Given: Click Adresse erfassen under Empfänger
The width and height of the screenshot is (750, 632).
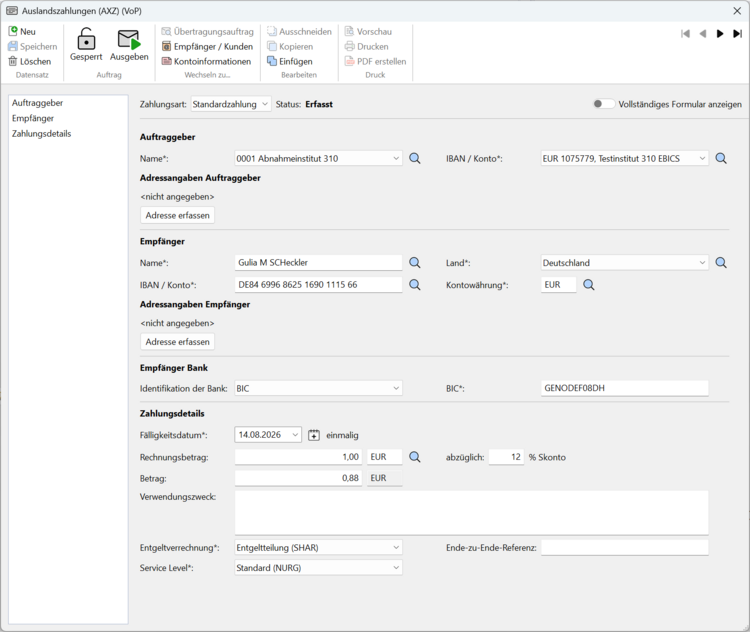Looking at the screenshot, I should (177, 342).
